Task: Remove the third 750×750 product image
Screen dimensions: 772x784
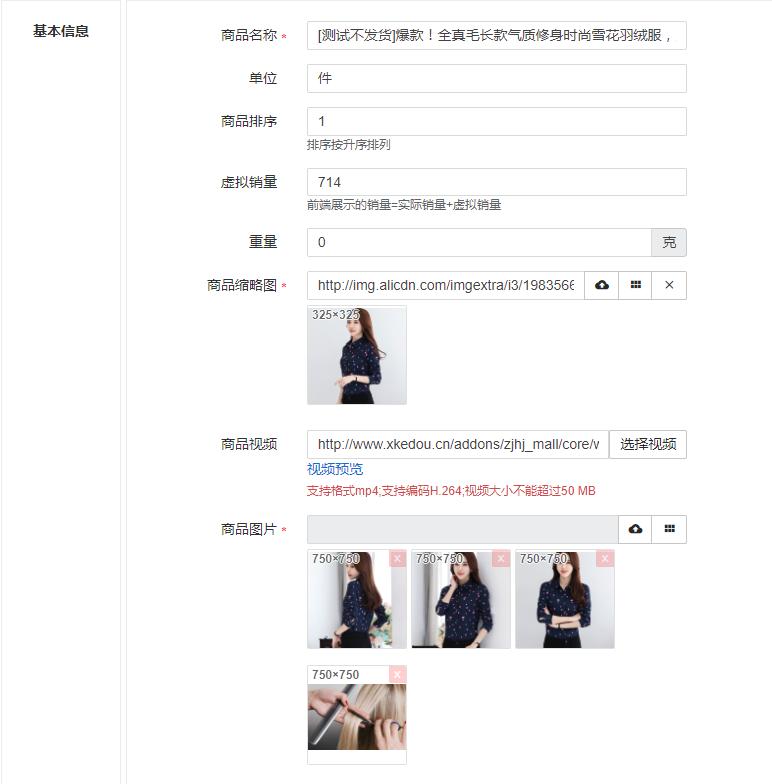Action: click(605, 559)
